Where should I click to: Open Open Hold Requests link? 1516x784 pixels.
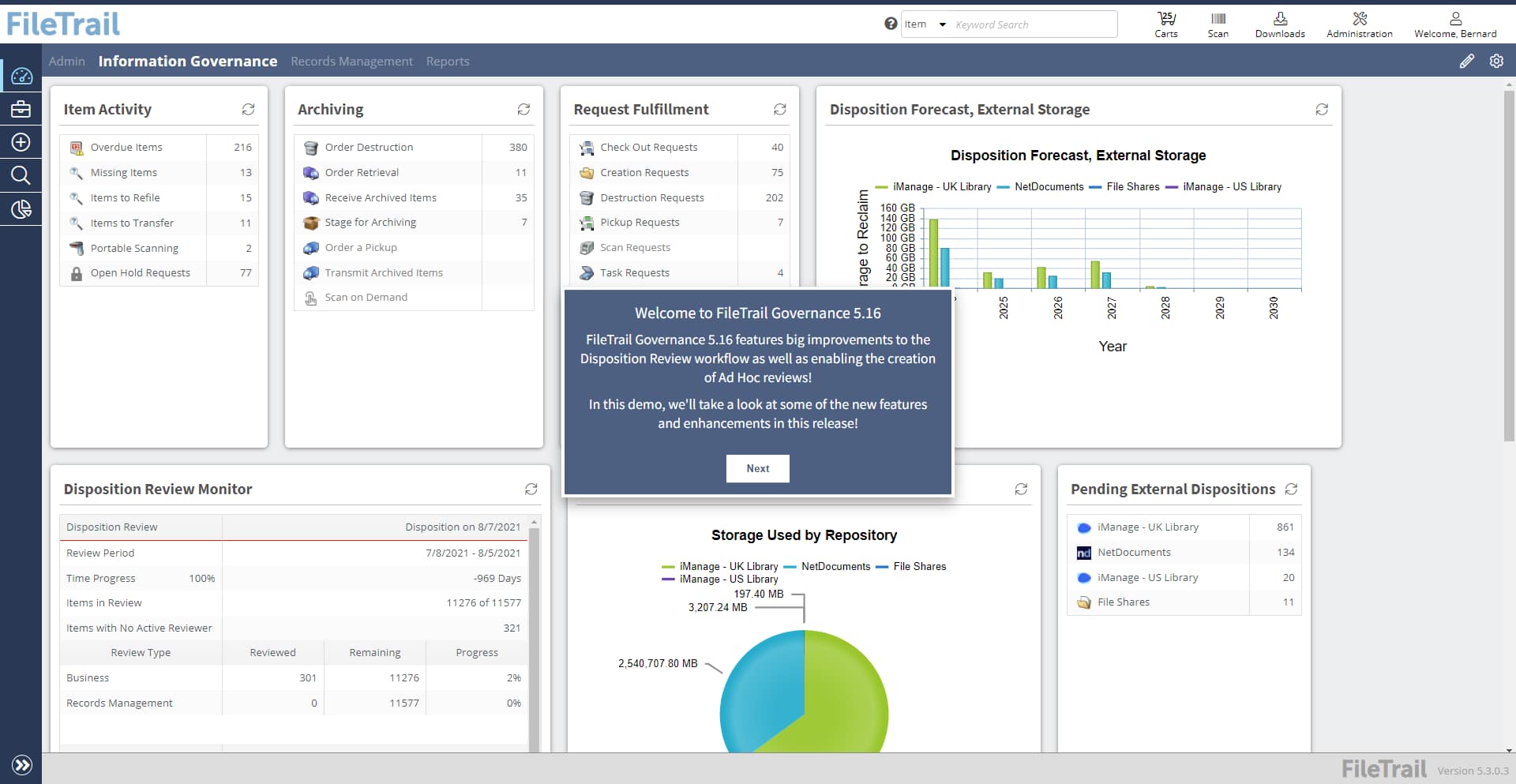coord(140,272)
